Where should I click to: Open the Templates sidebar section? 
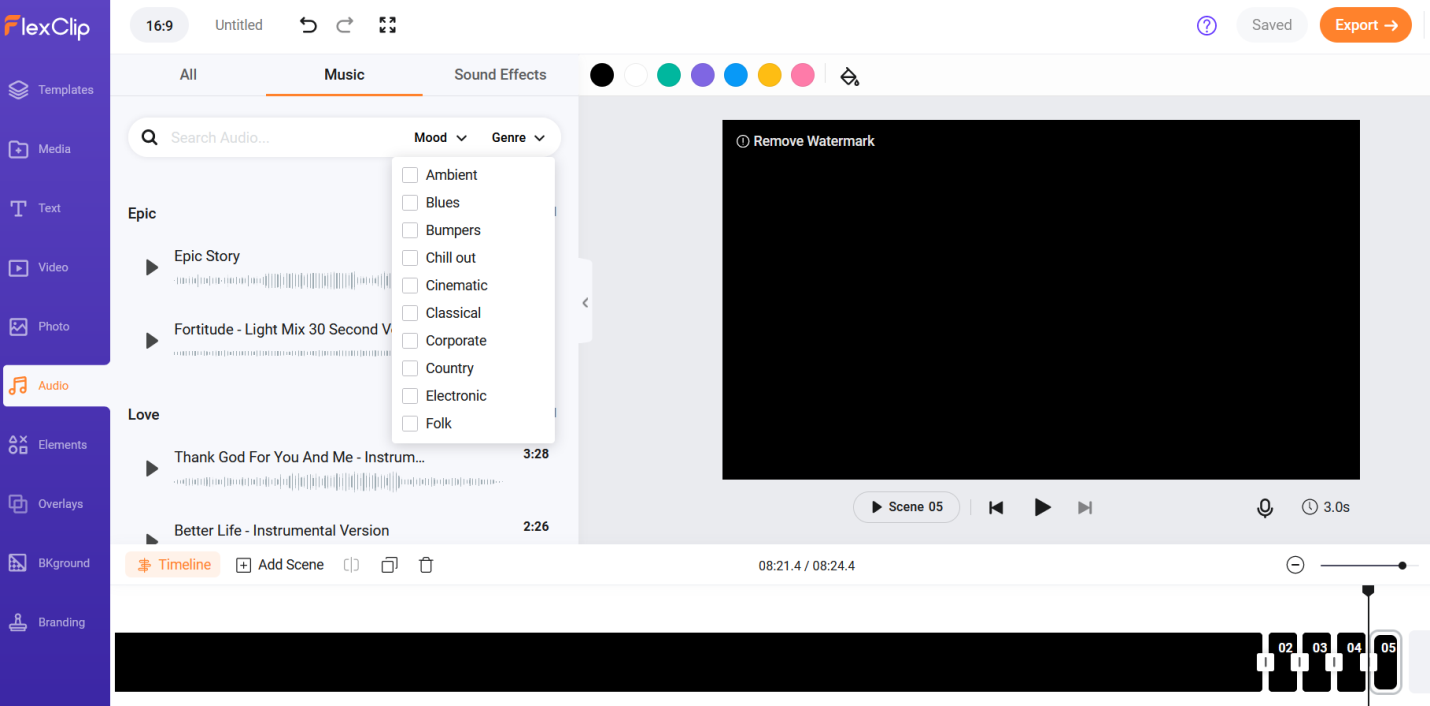[x=55, y=90]
